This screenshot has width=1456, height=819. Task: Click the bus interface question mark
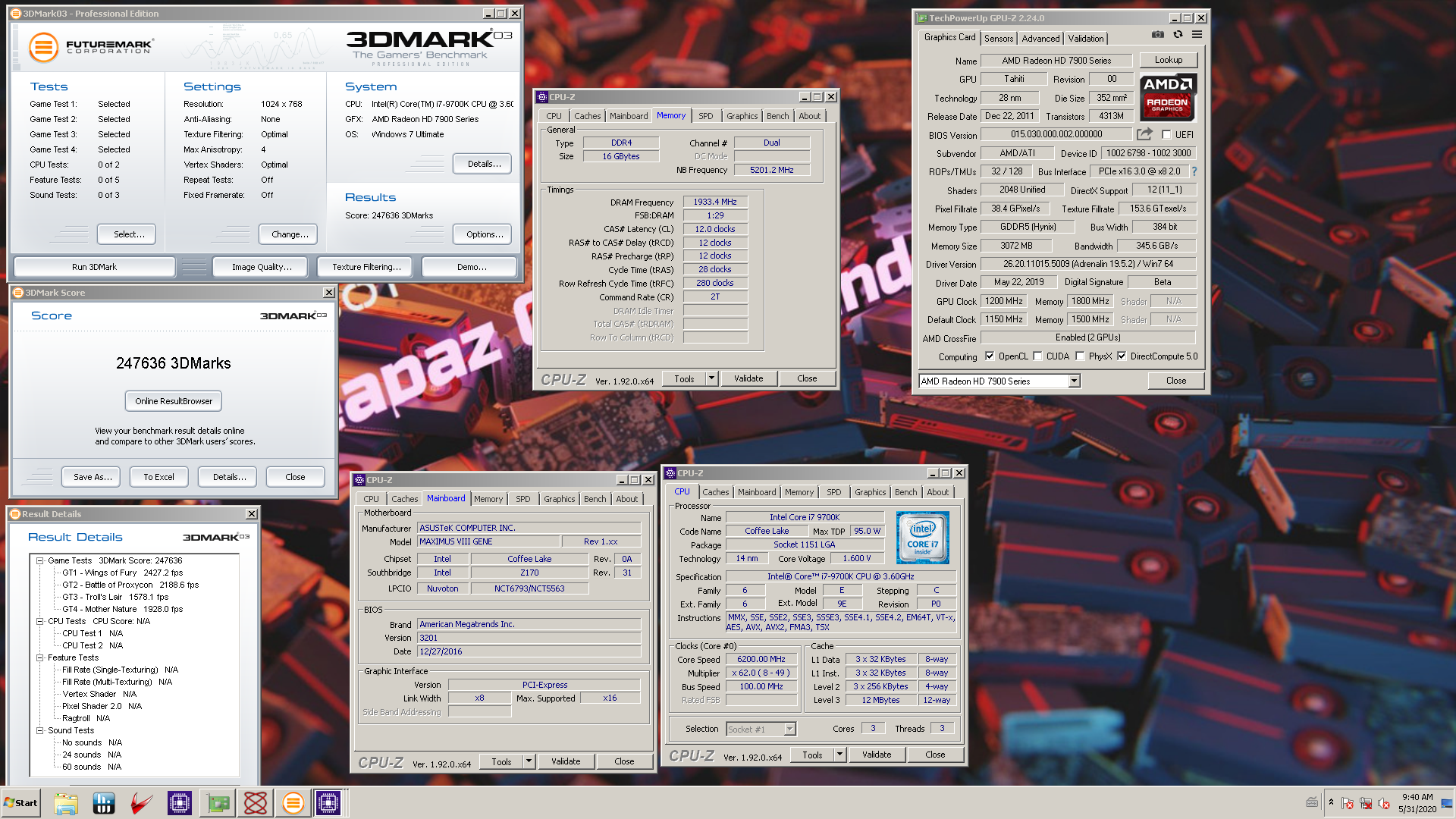(1194, 171)
